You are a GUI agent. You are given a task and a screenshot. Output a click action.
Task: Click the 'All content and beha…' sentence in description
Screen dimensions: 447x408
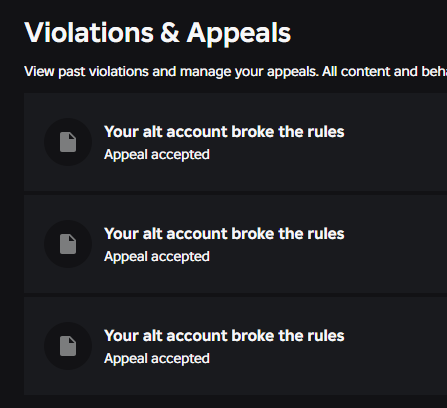coord(384,71)
